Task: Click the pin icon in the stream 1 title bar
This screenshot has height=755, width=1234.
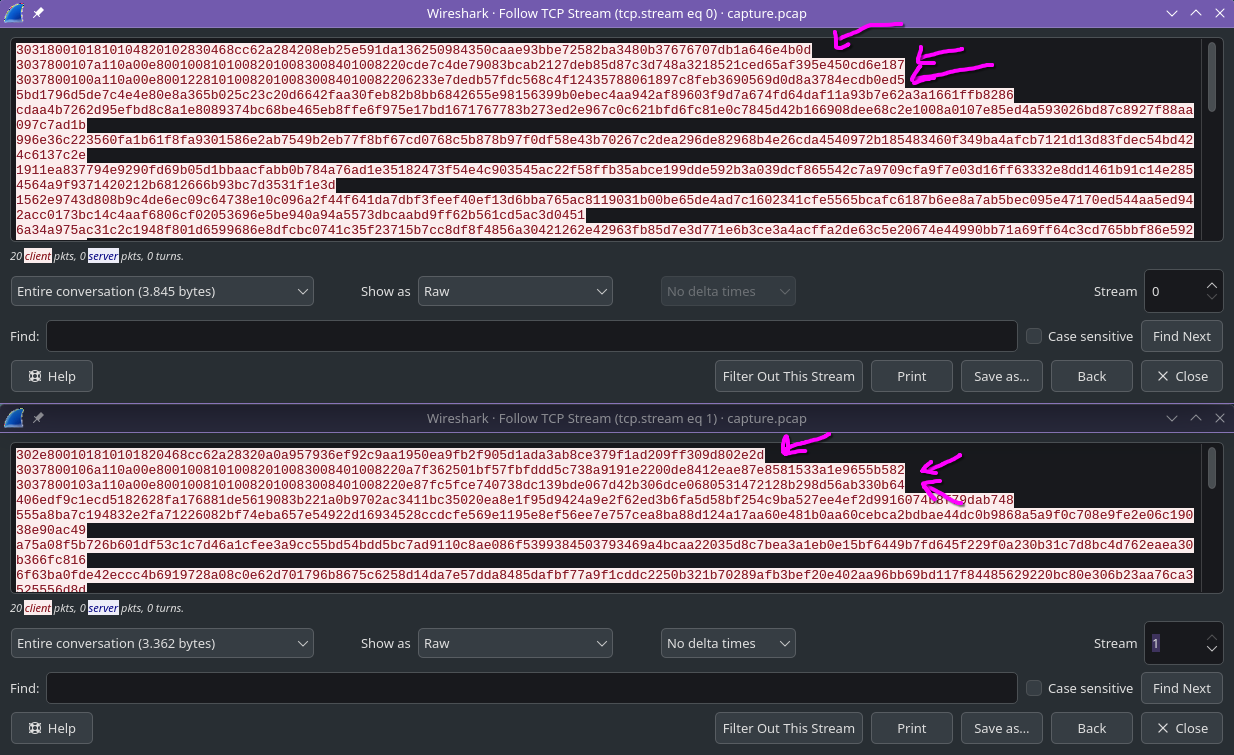Action: [38, 418]
